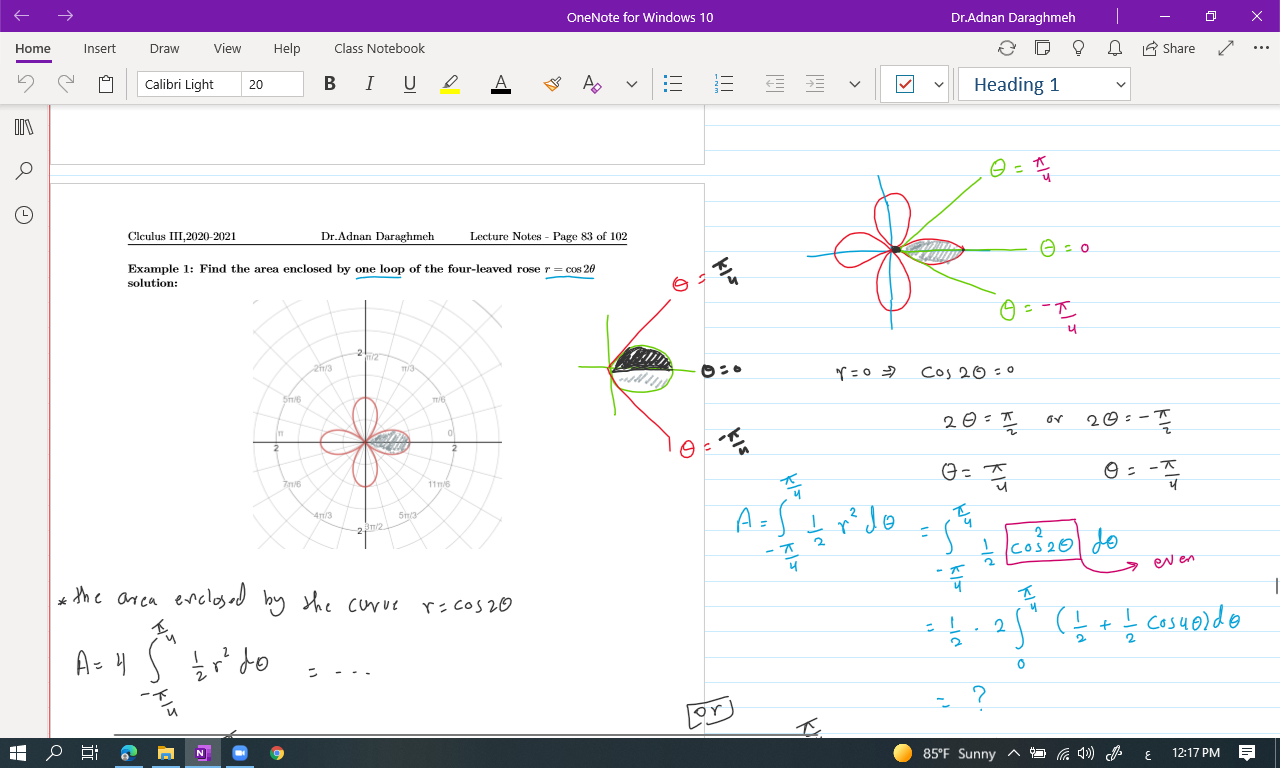View notifications bell icon
The height and width of the screenshot is (768, 1280).
(1115, 48)
